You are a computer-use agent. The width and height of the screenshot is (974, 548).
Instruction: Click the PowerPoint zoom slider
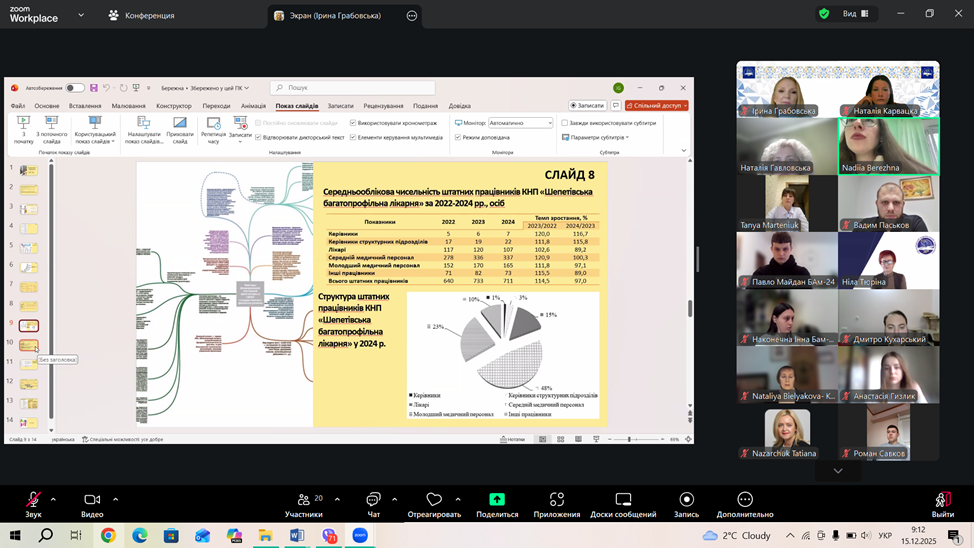click(x=629, y=439)
